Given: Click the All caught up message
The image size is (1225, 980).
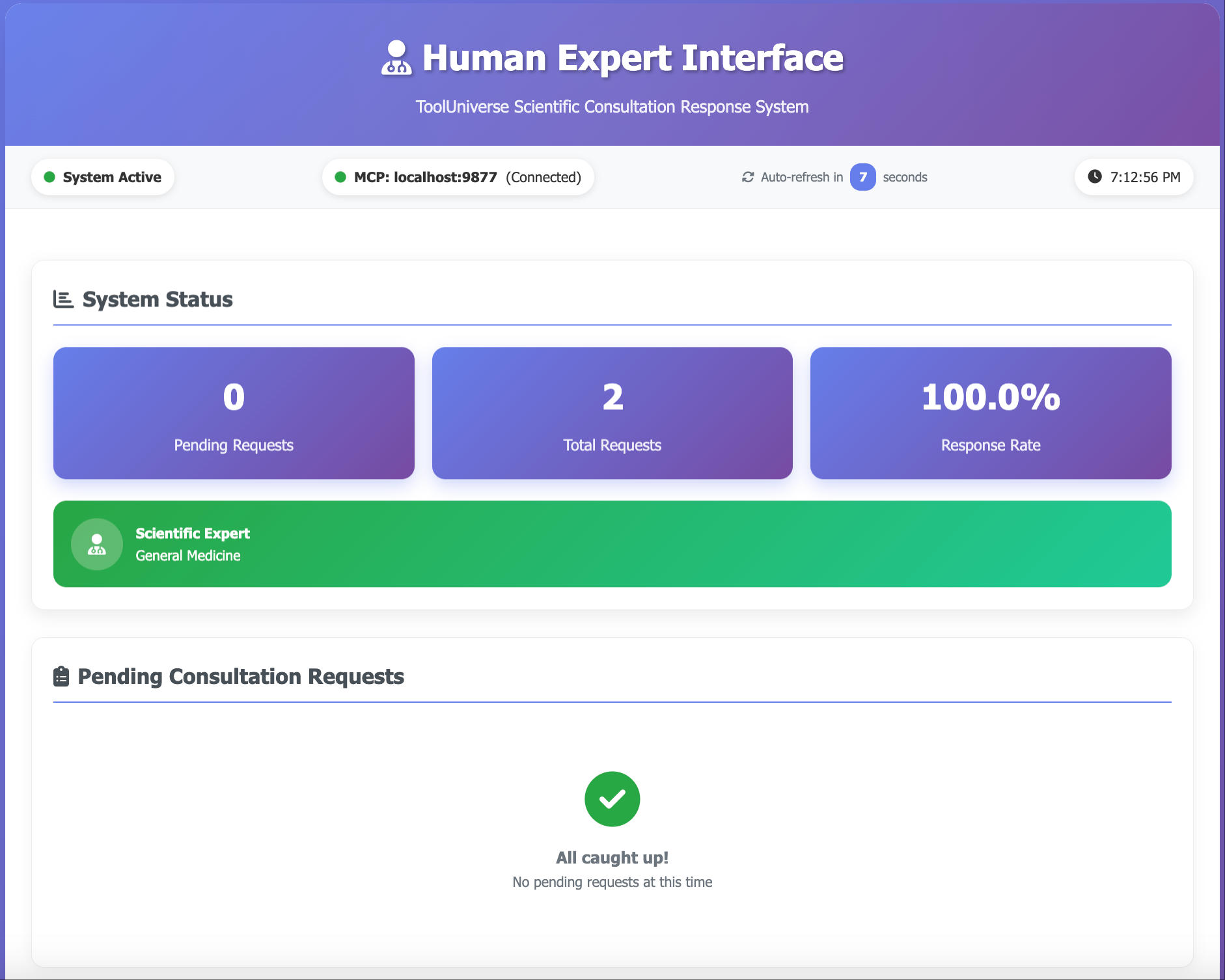Looking at the screenshot, I should click(612, 857).
